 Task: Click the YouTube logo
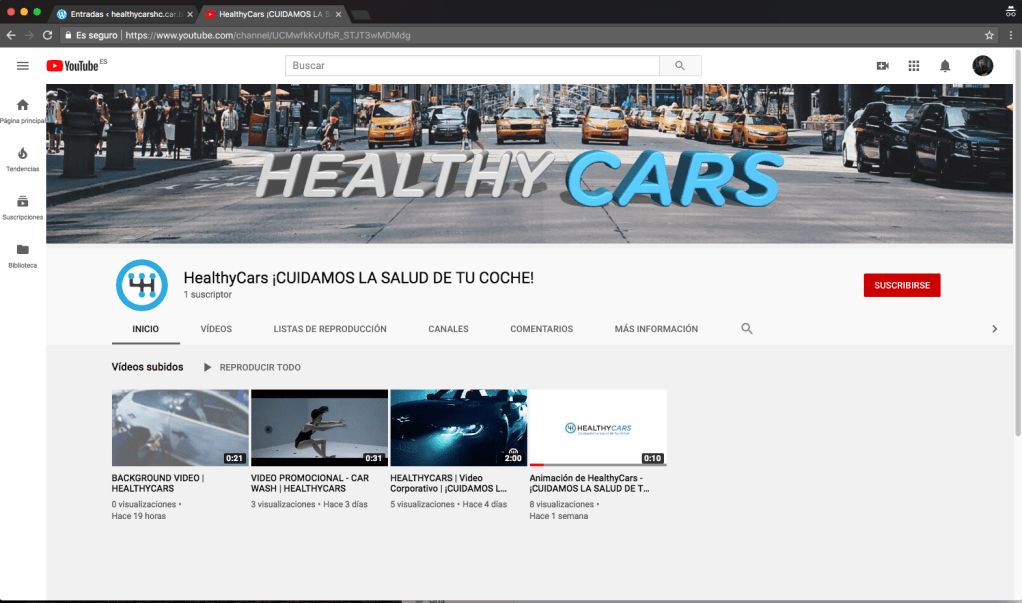click(x=72, y=66)
